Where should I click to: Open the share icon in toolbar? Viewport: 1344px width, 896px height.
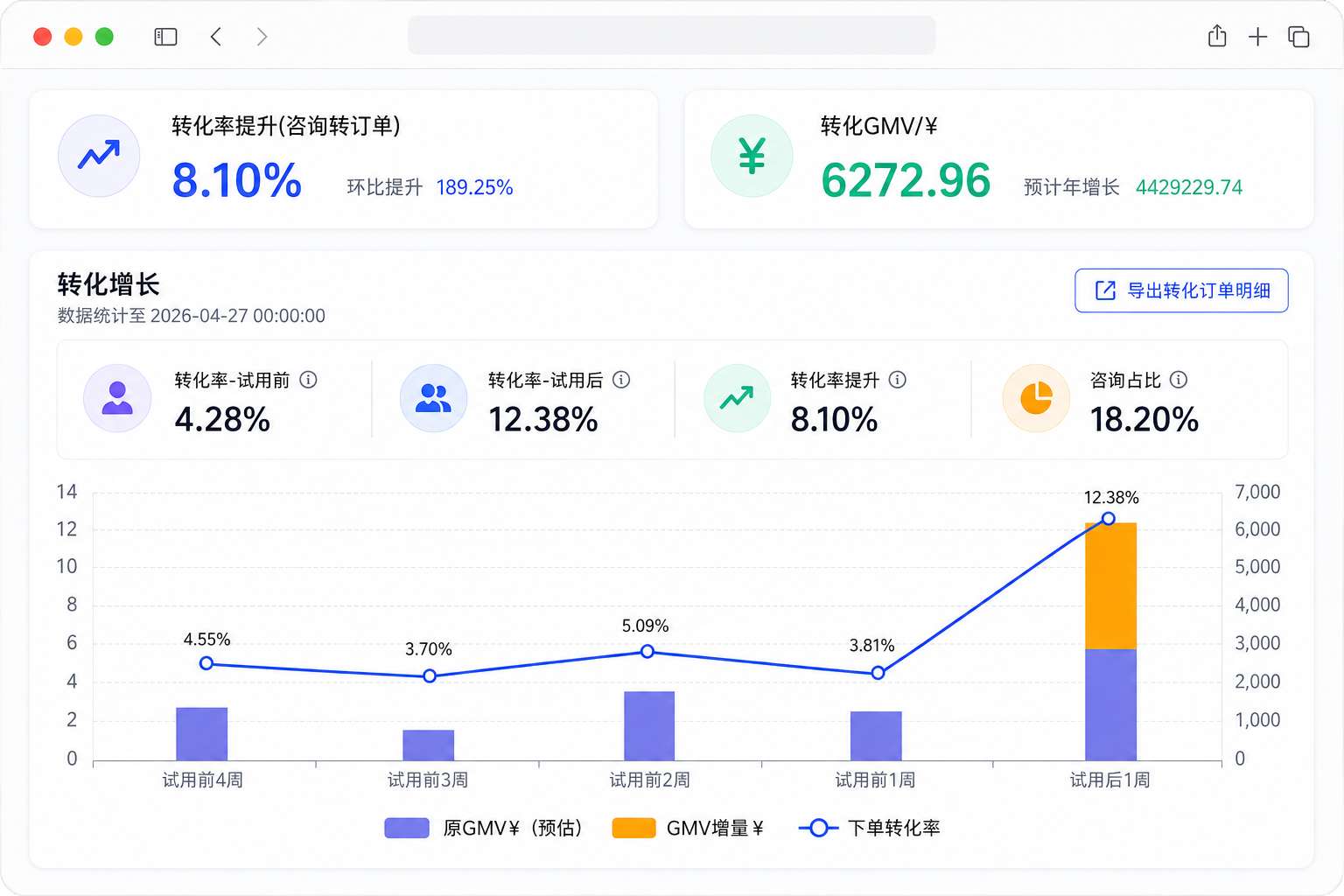[x=1217, y=36]
